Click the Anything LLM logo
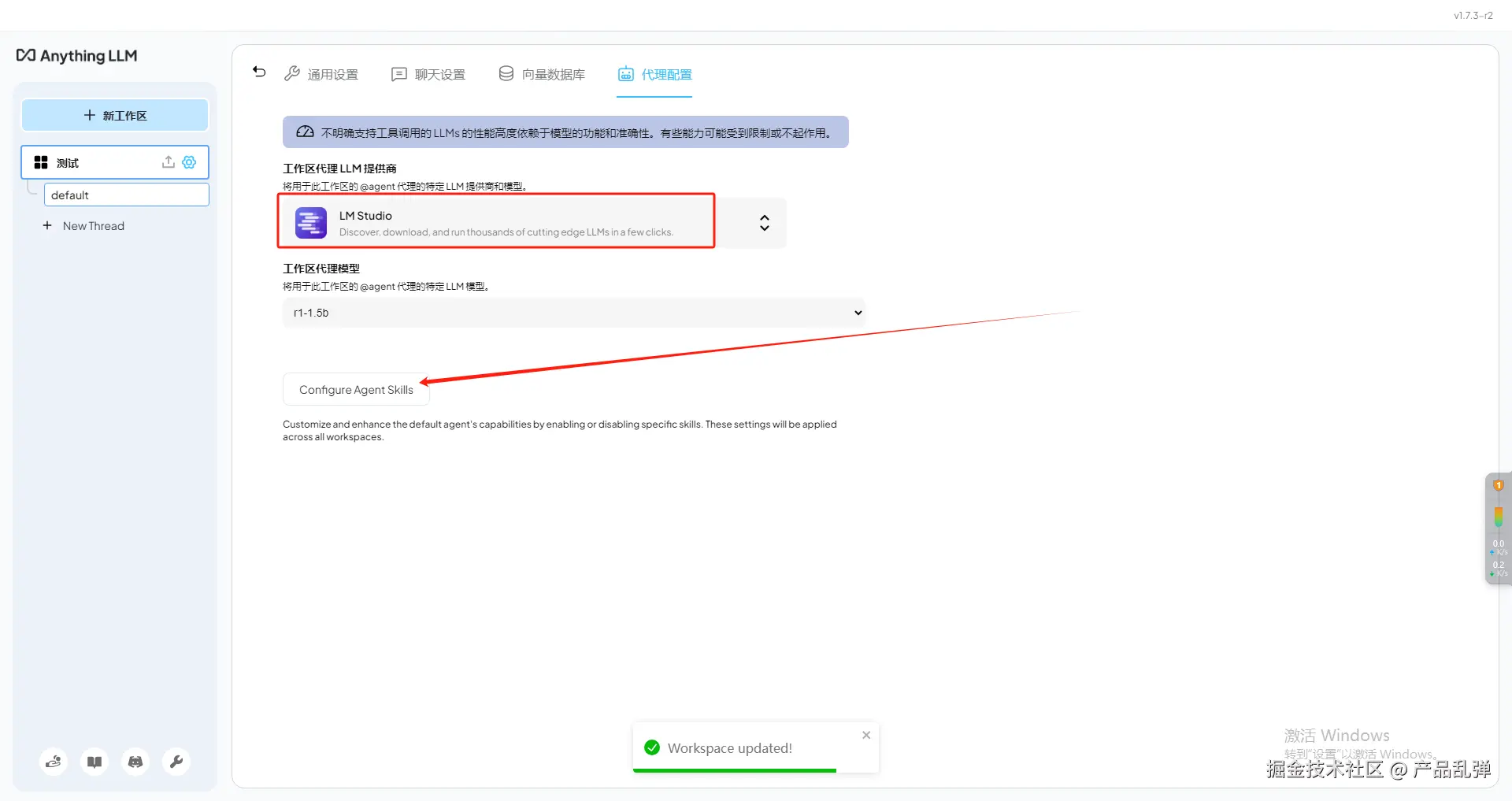Screen dimensions: 1512x801 77,55
